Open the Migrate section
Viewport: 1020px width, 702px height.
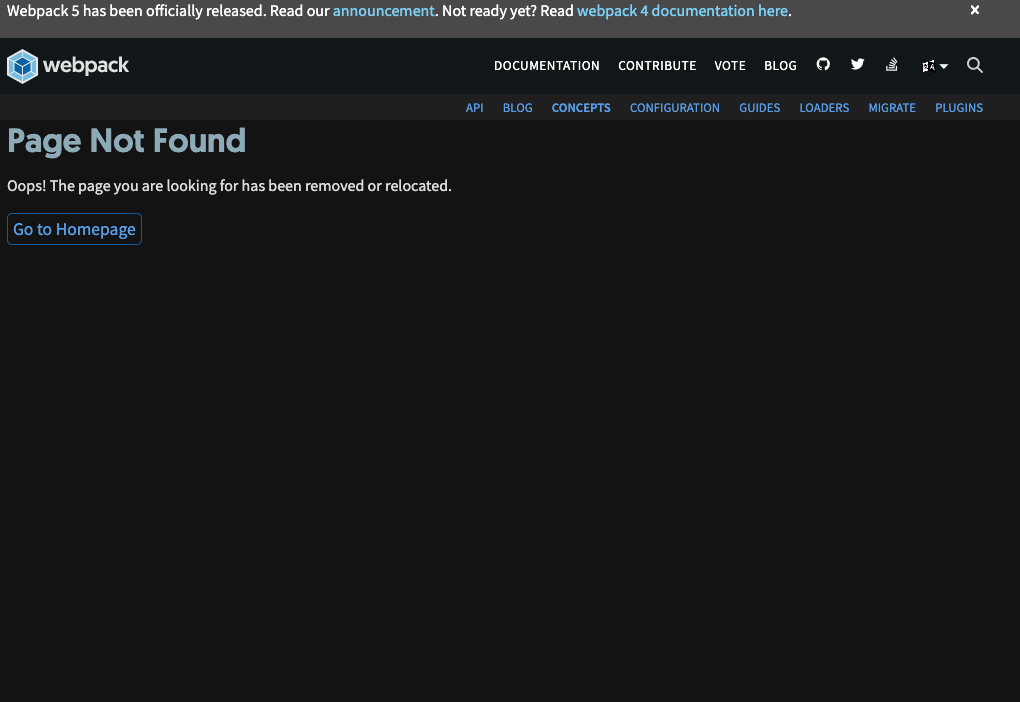[892, 108]
